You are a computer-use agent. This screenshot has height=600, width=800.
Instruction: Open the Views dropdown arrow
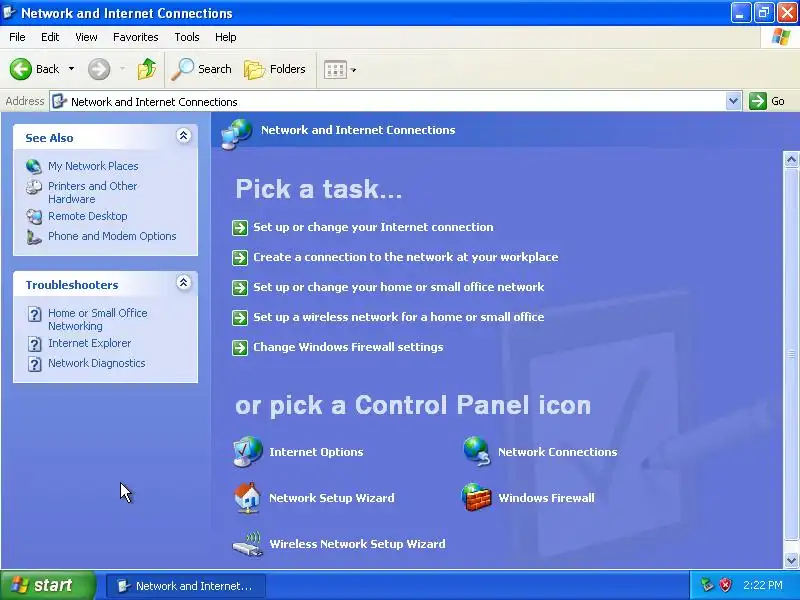[354, 70]
